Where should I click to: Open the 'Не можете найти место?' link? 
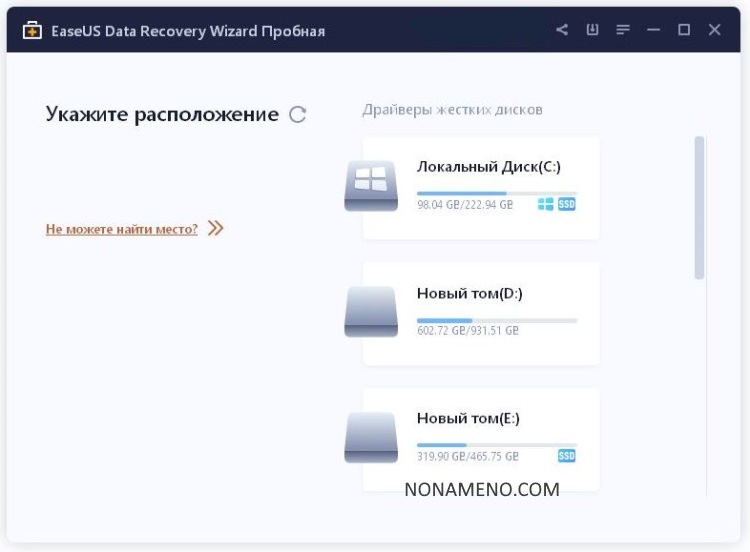(x=121, y=229)
